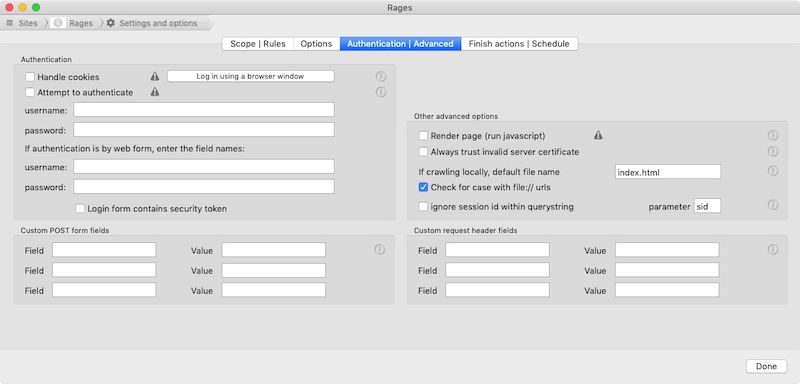The width and height of the screenshot is (800, 384).
Task: Click the first Custom POST Field input
Action: pos(104,250)
